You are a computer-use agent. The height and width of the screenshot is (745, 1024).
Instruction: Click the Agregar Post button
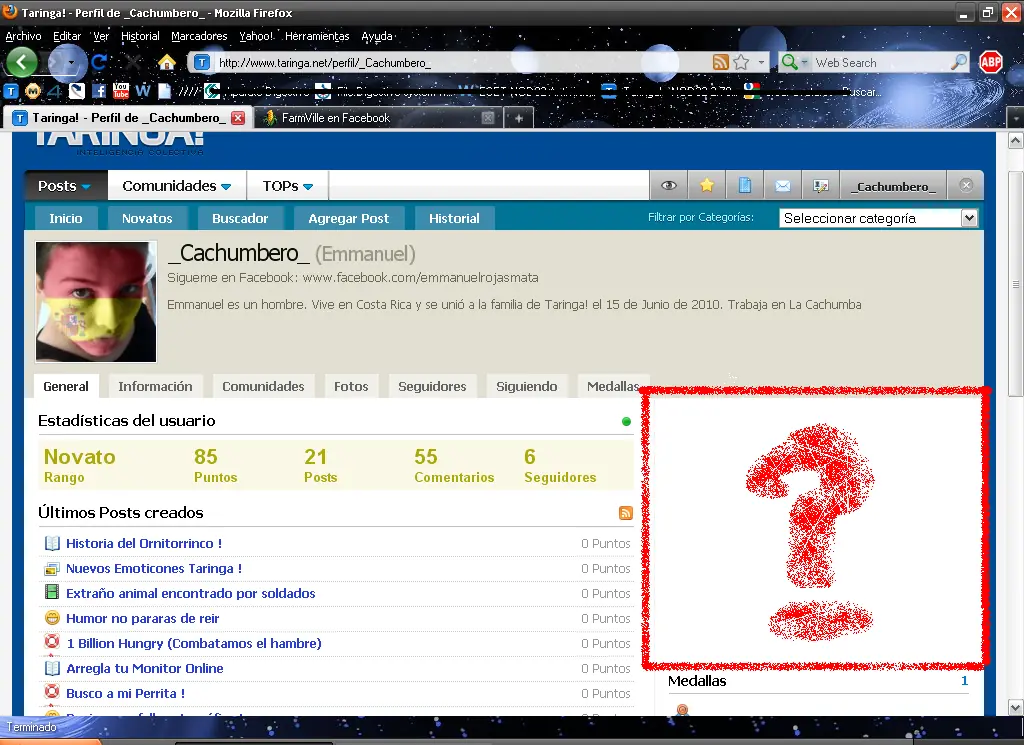tap(349, 218)
